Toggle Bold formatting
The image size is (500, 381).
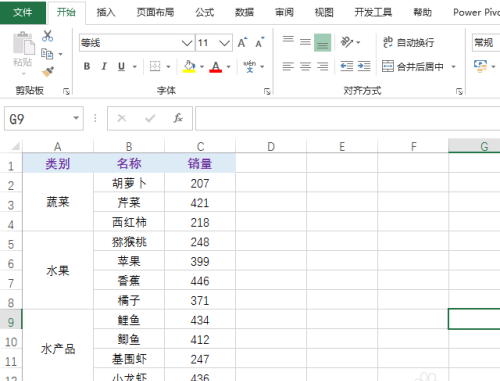87,66
